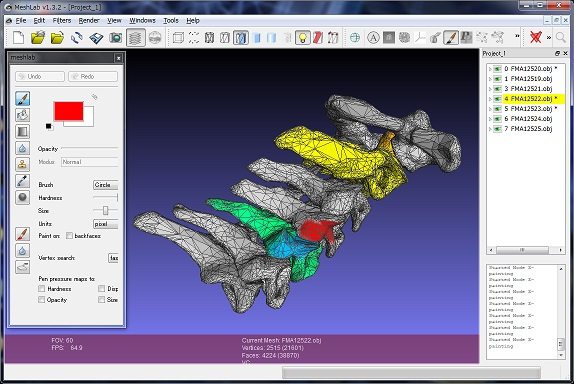The height and width of the screenshot is (384, 574).
Task: Click the Redo button
Action: 93,77
